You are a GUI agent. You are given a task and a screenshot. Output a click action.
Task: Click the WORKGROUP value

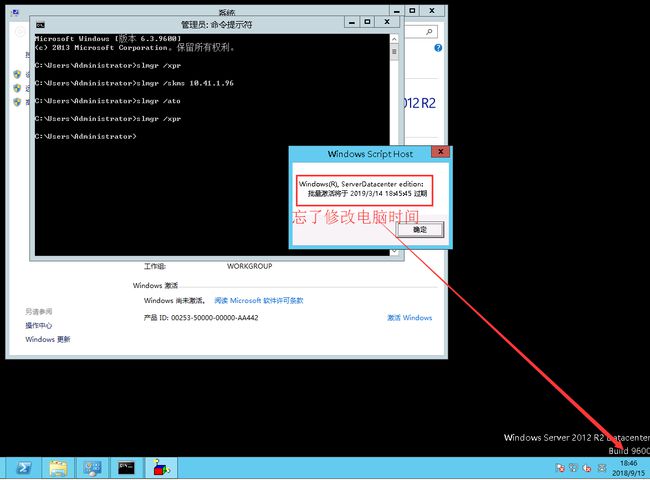(x=250, y=266)
